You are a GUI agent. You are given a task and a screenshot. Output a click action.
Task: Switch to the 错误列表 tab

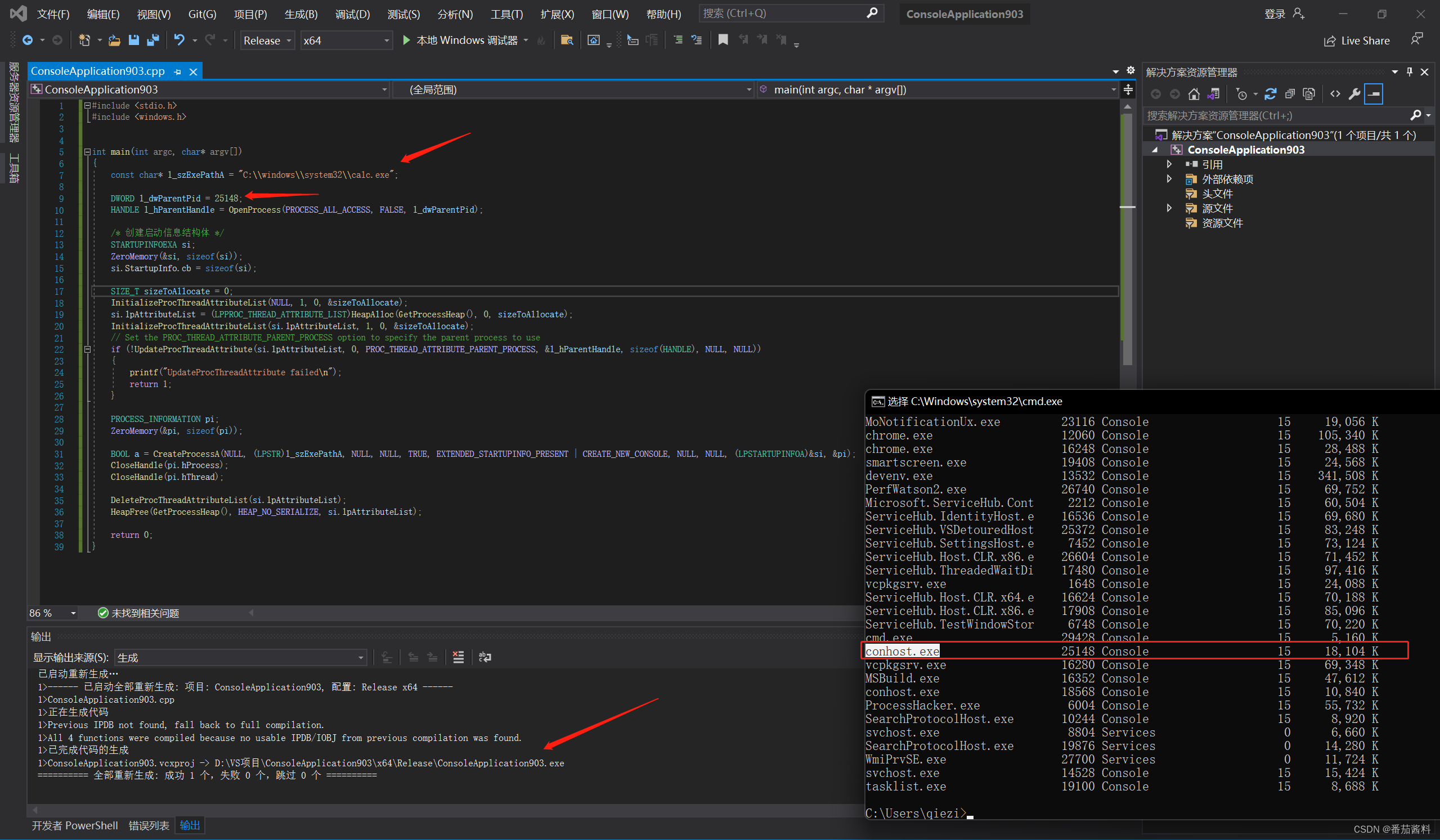click(x=149, y=826)
